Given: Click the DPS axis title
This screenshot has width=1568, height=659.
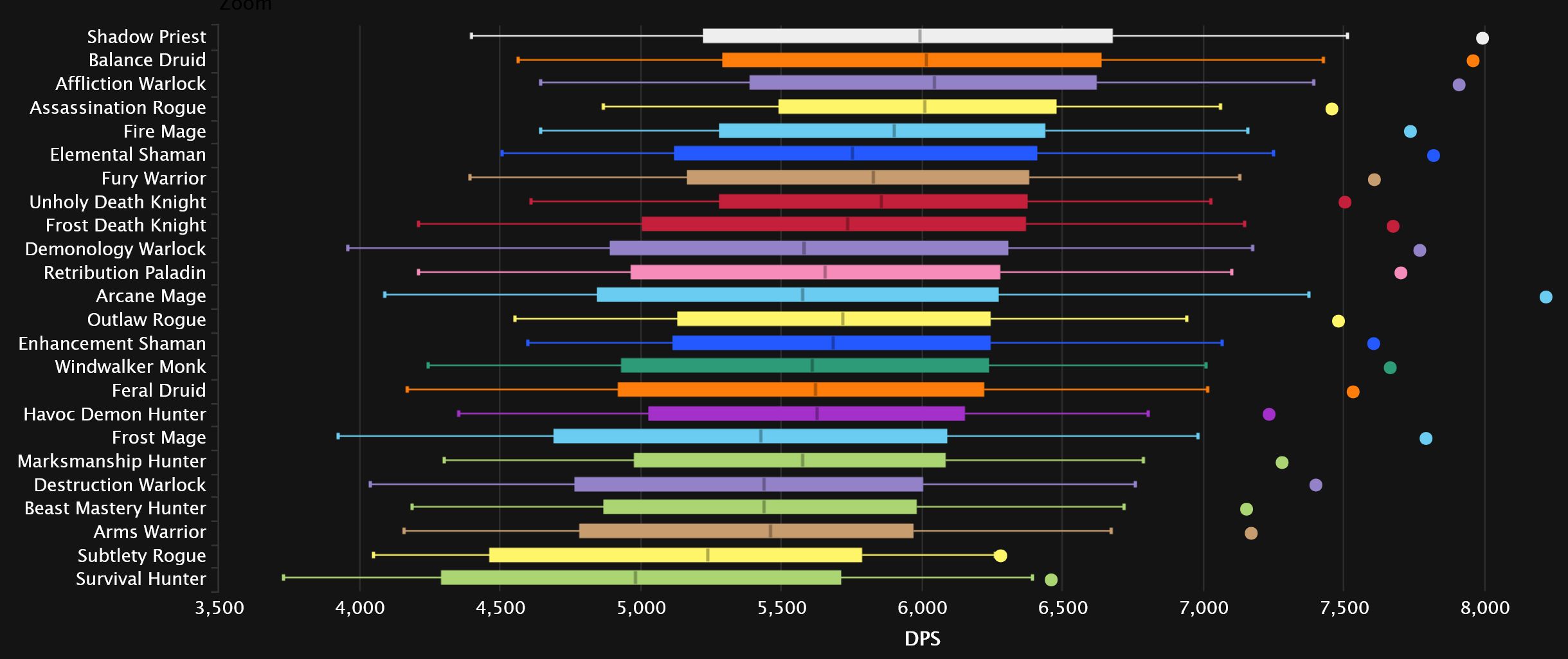Looking at the screenshot, I should (922, 638).
